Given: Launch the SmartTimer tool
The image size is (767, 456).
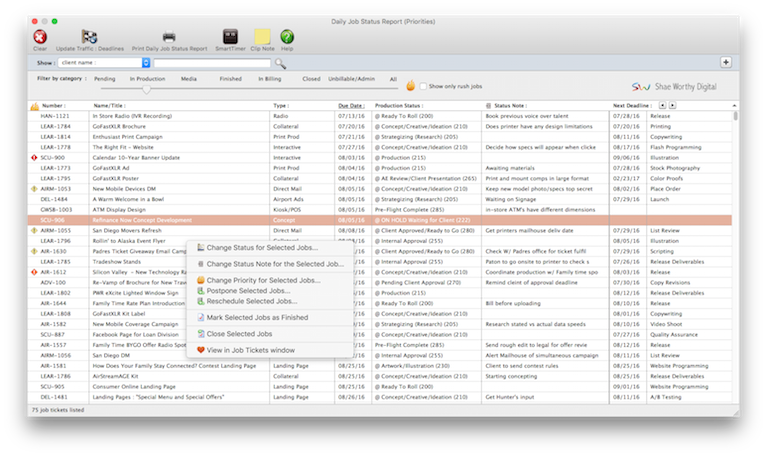Looking at the screenshot, I should tap(229, 36).
